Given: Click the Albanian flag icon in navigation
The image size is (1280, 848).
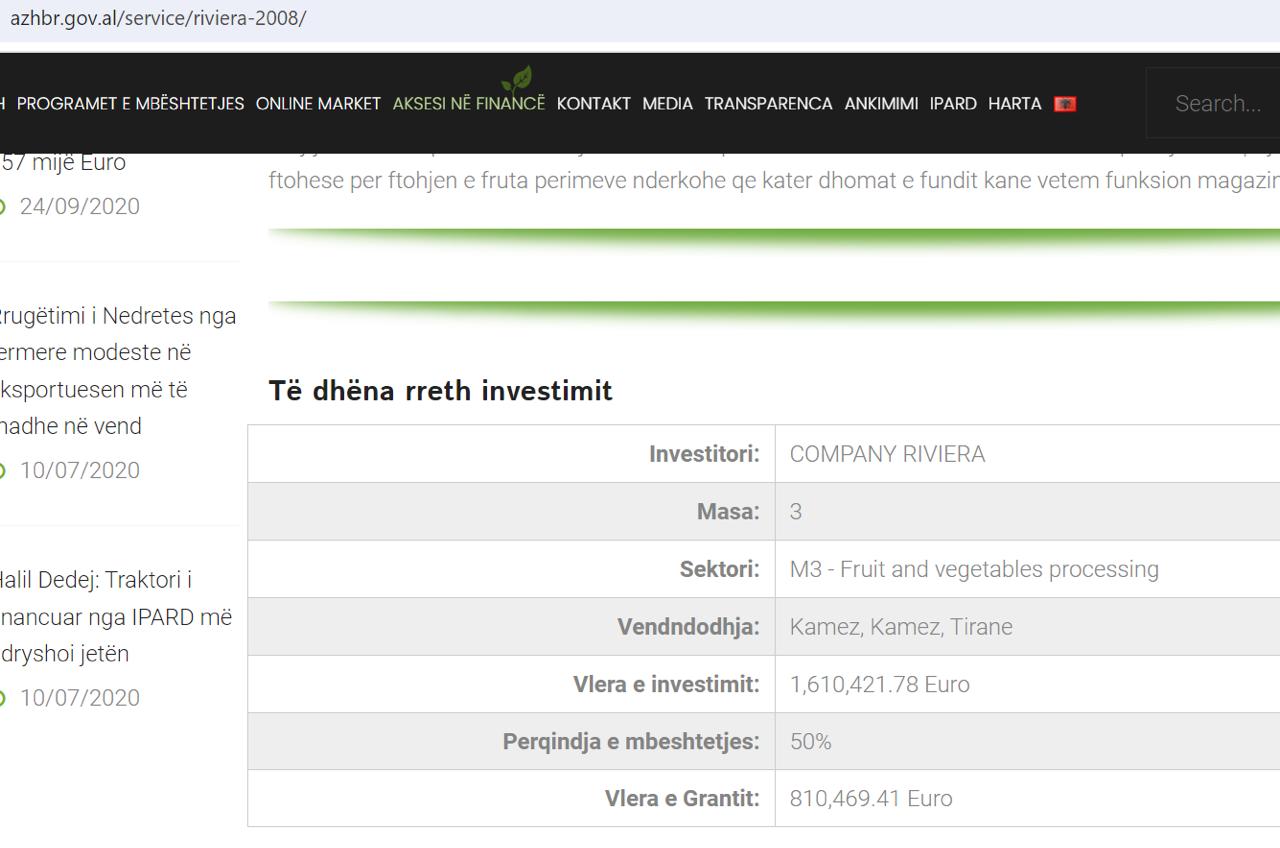Looking at the screenshot, I should pyautogui.click(x=1064, y=103).
